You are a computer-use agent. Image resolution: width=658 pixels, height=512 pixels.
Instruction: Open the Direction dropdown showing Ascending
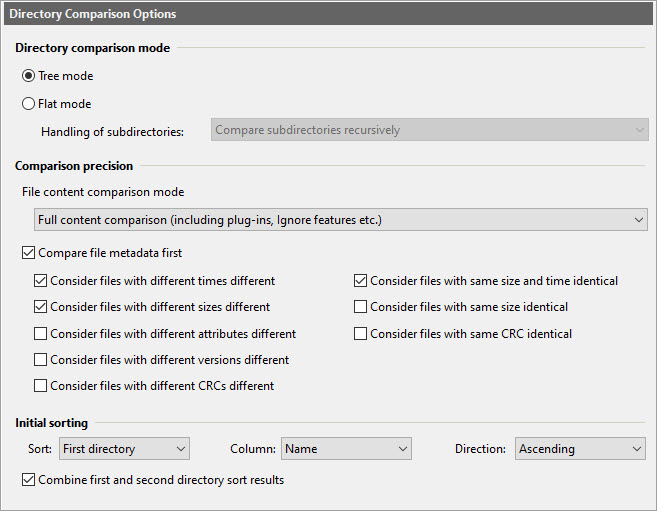(x=580, y=449)
